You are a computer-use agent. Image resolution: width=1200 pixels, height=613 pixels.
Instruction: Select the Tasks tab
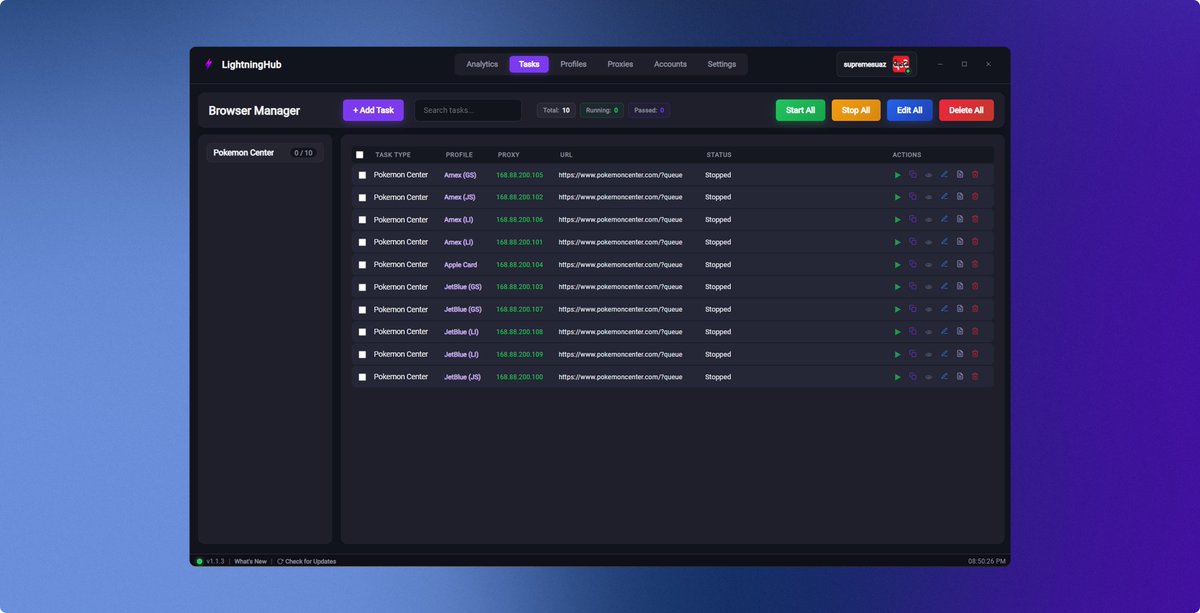click(529, 64)
